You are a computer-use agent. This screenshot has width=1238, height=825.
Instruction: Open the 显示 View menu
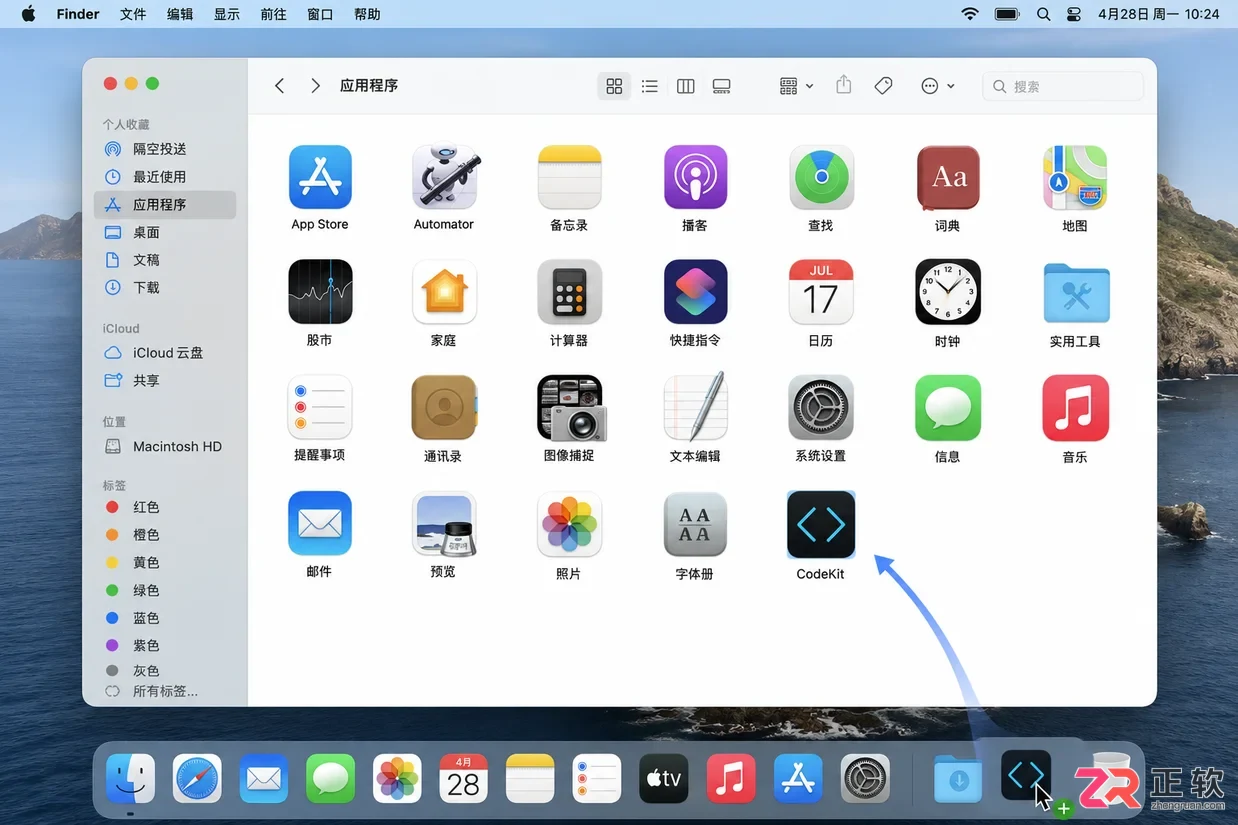point(227,14)
